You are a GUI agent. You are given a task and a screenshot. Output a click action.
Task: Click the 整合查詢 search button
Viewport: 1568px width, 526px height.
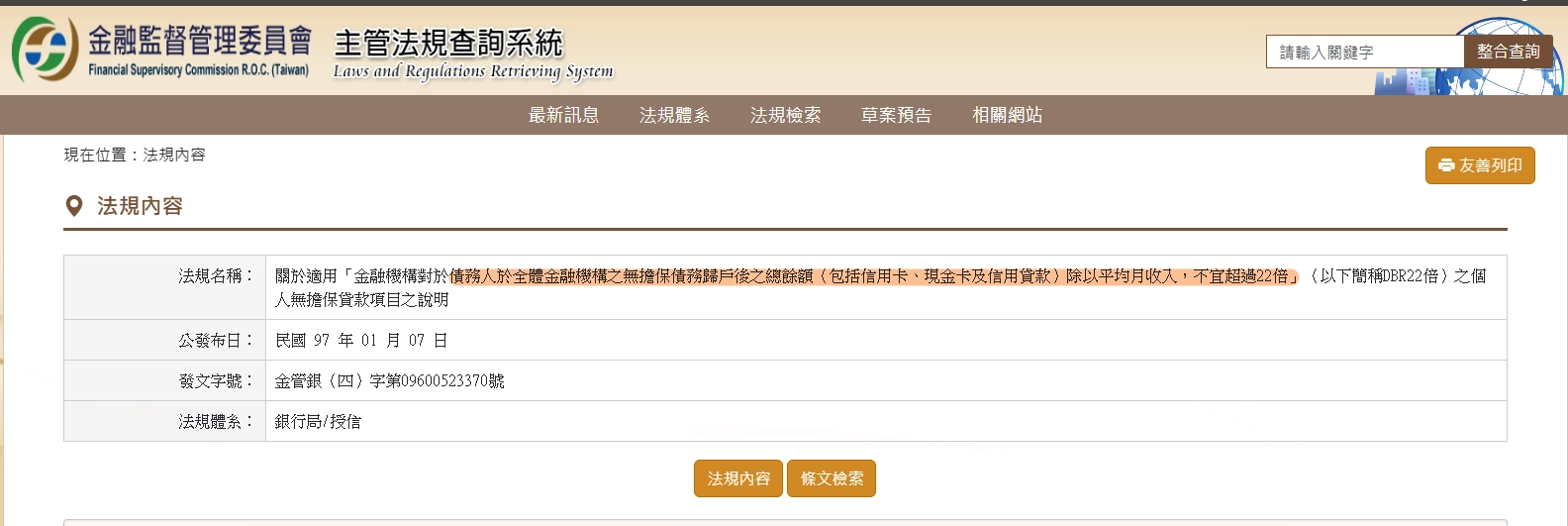click(x=1509, y=52)
